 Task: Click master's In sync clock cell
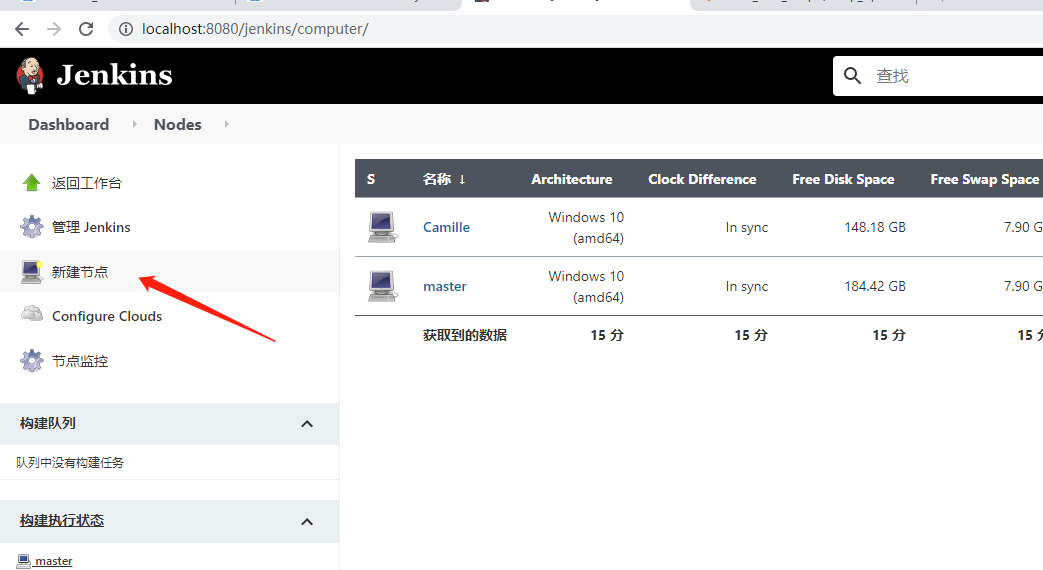pos(746,287)
